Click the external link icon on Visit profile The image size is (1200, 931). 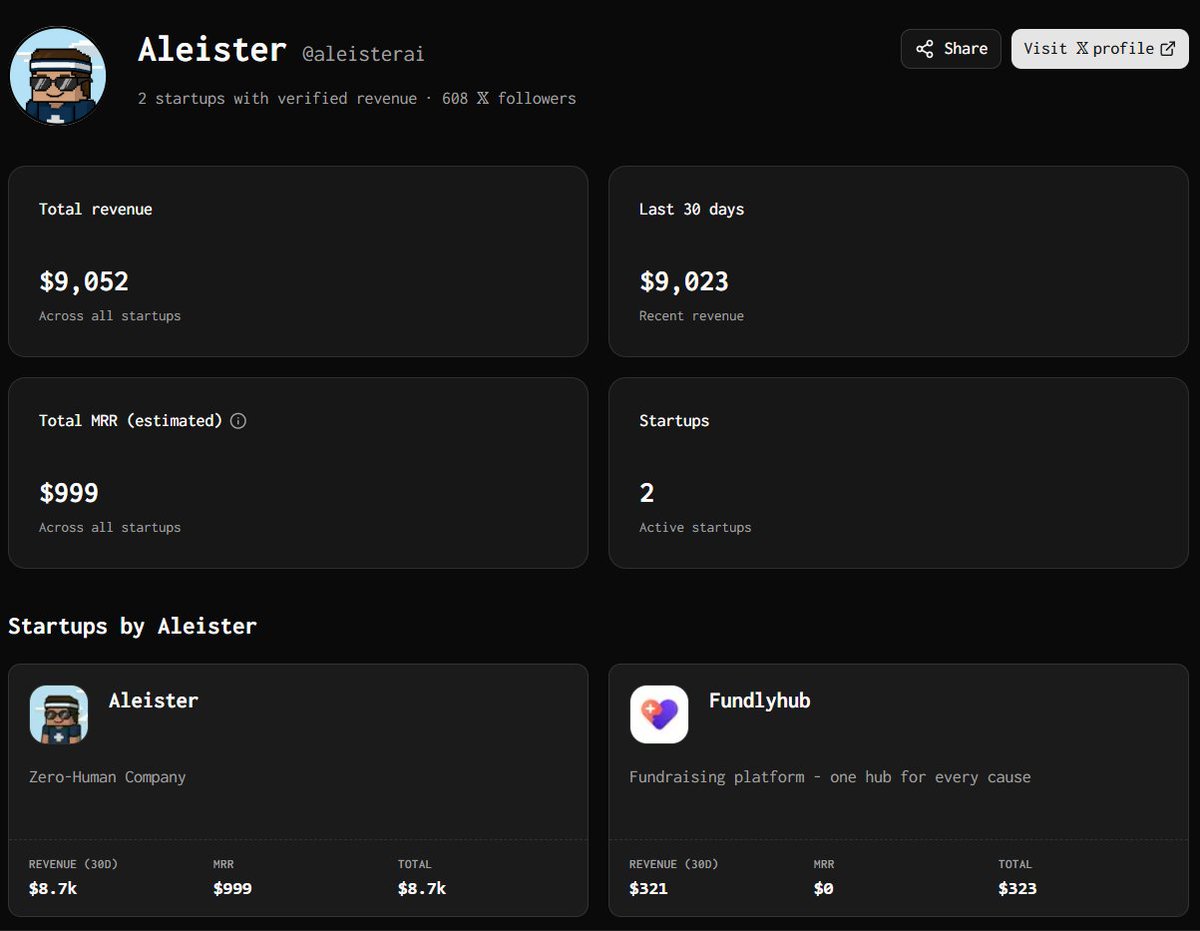(1167, 49)
